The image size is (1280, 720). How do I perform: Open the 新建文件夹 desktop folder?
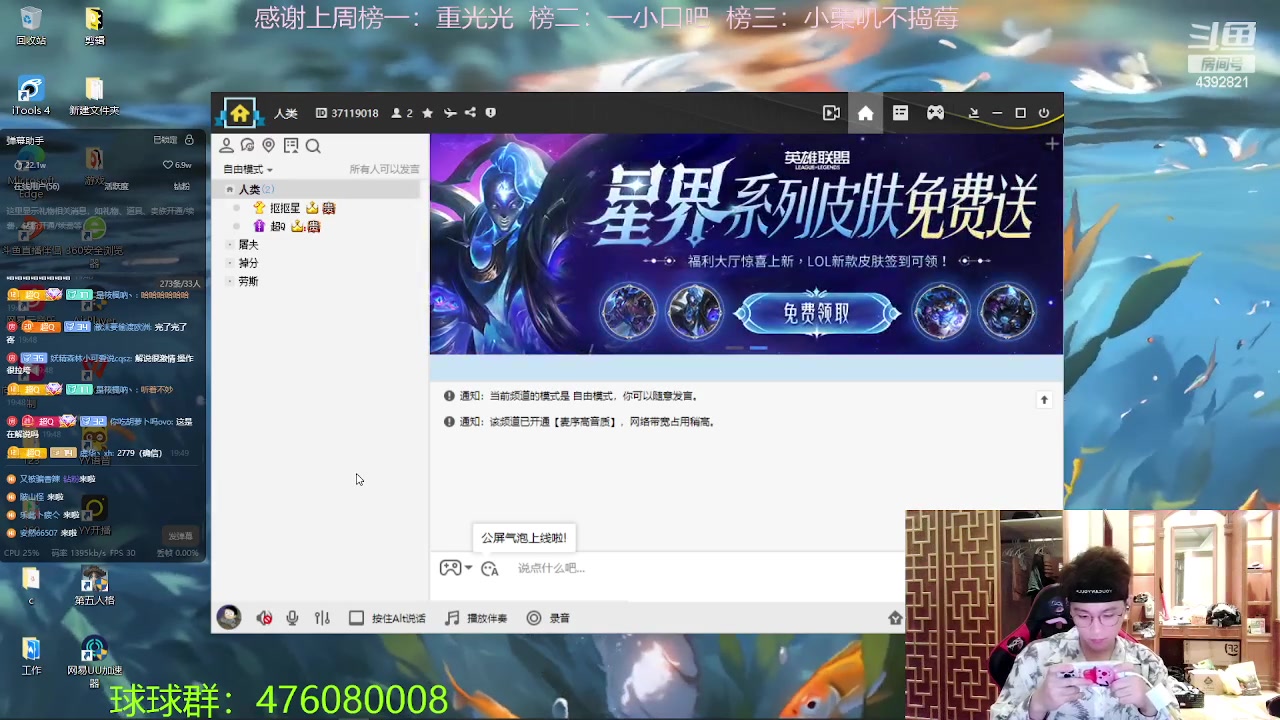click(94, 97)
